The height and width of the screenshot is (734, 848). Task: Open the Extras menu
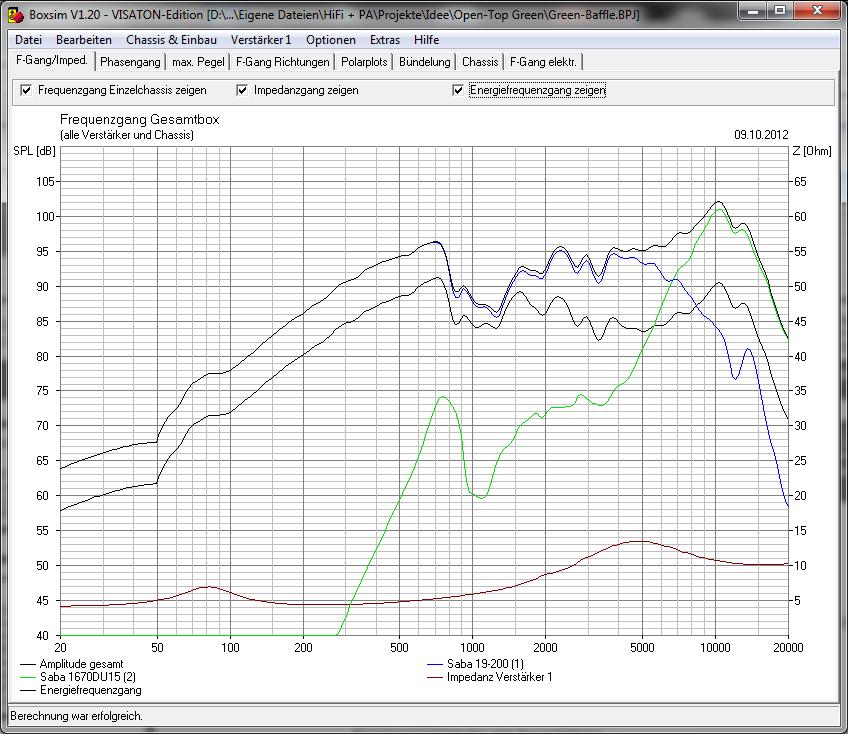click(x=385, y=40)
